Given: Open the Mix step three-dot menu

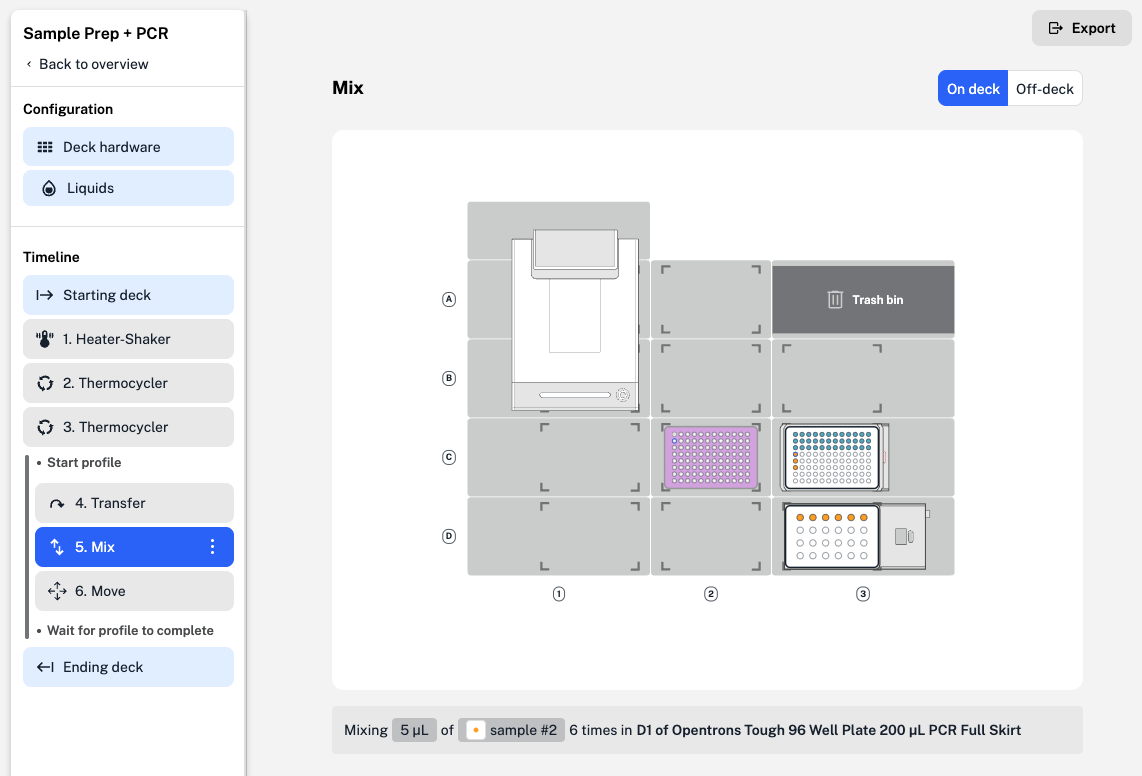Looking at the screenshot, I should pyautogui.click(x=212, y=547).
